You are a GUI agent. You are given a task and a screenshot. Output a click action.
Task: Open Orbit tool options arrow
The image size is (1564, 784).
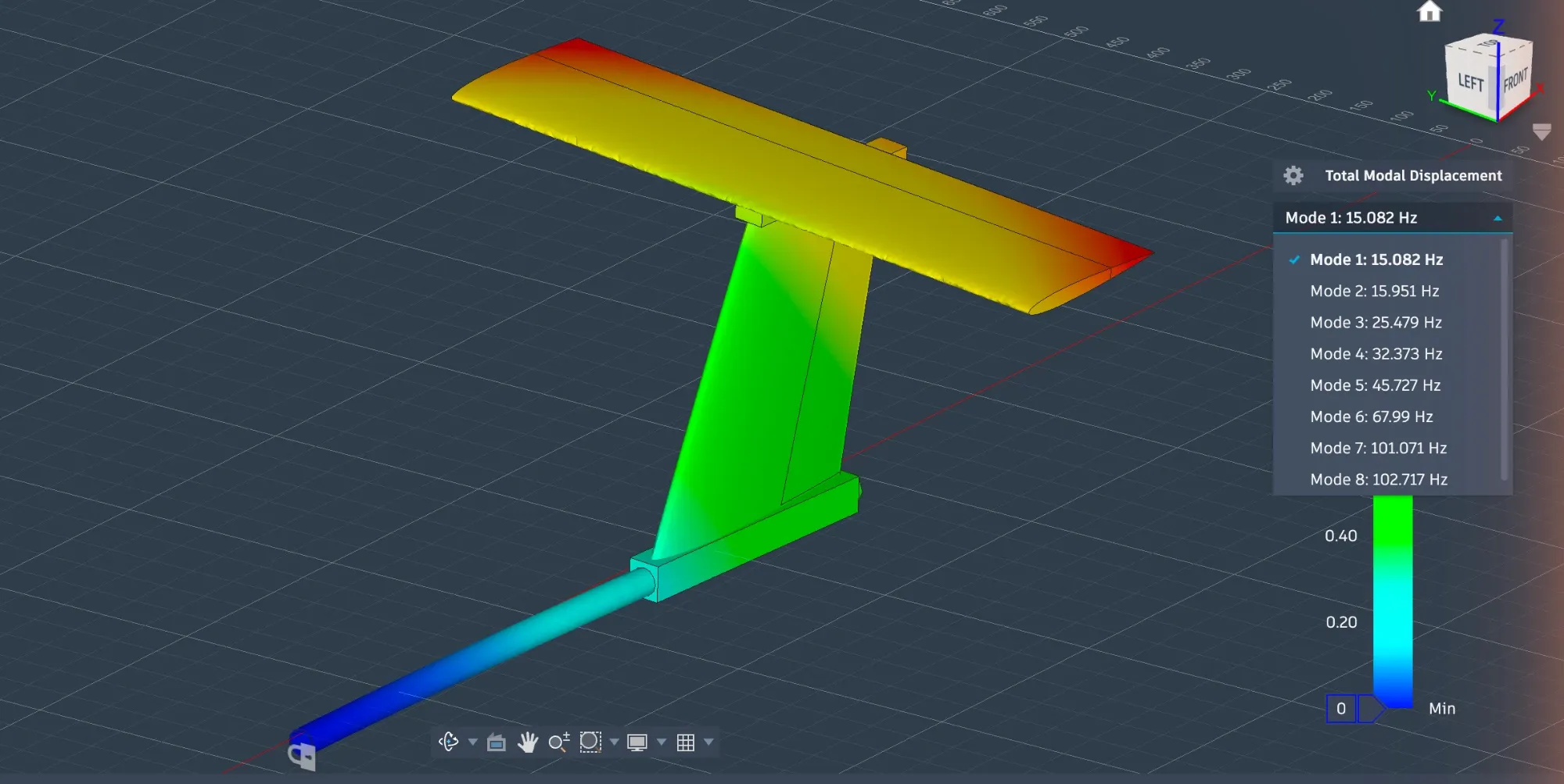pyautogui.click(x=473, y=742)
